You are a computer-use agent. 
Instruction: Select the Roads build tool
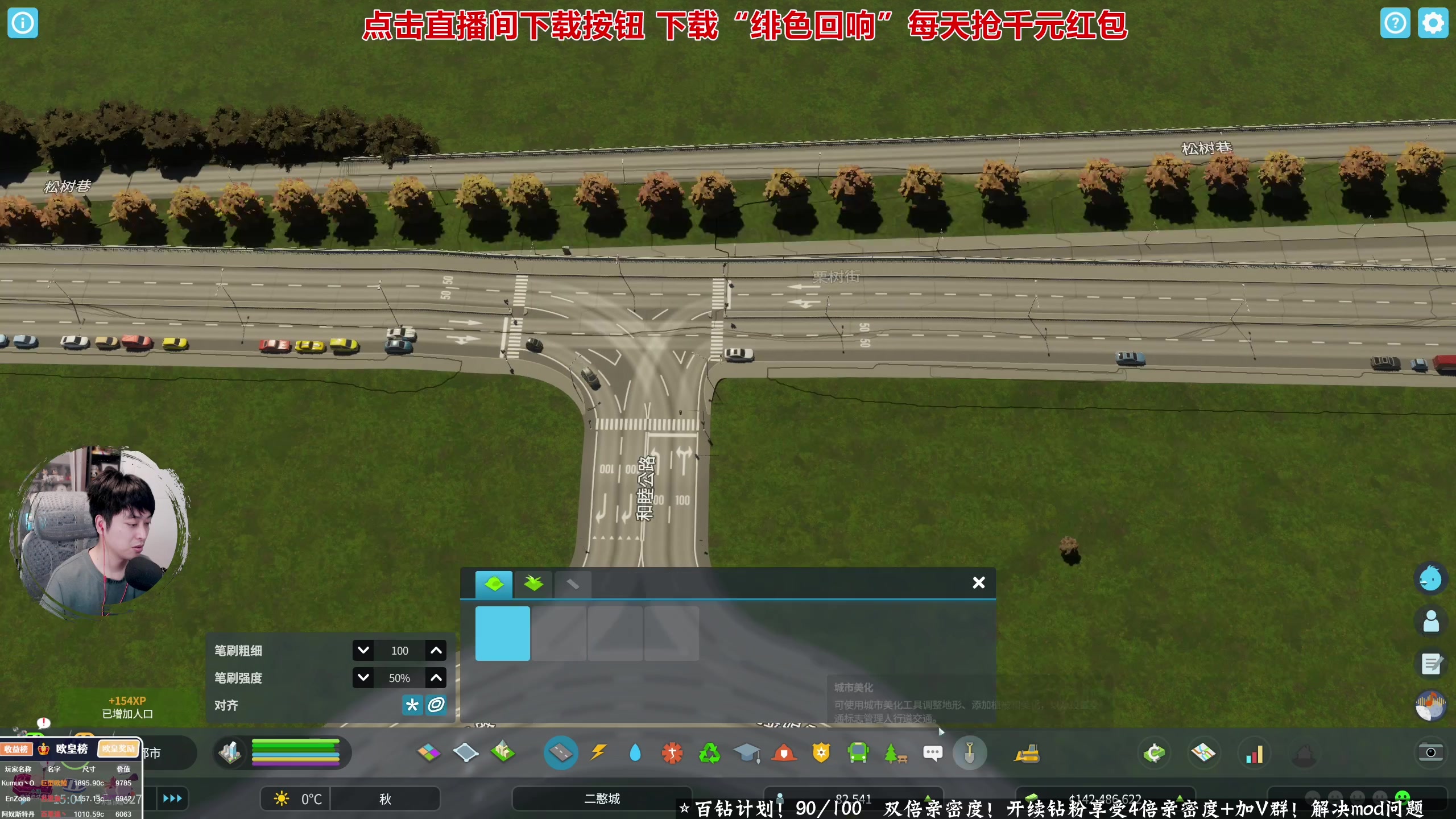[561, 753]
